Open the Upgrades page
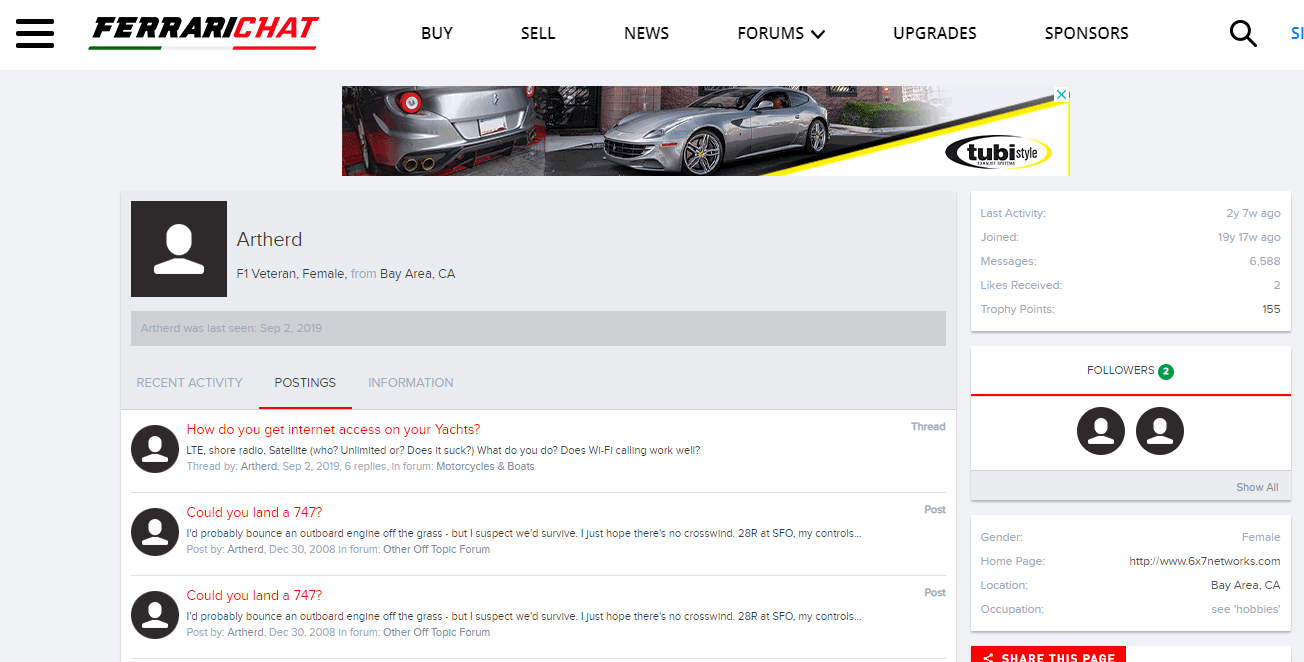 (x=935, y=33)
